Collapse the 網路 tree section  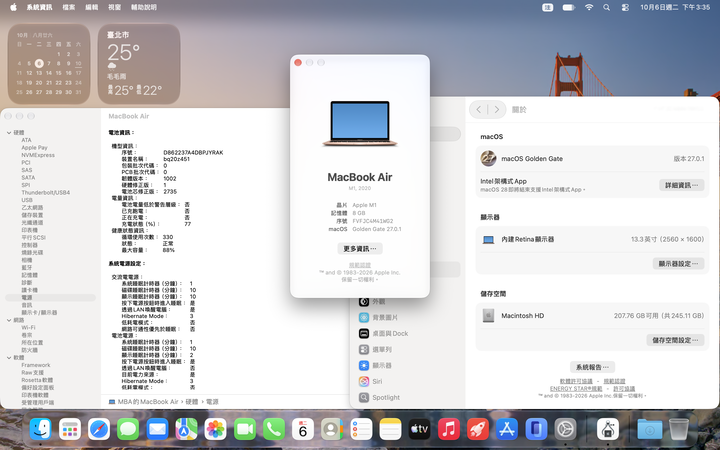pos(9,320)
